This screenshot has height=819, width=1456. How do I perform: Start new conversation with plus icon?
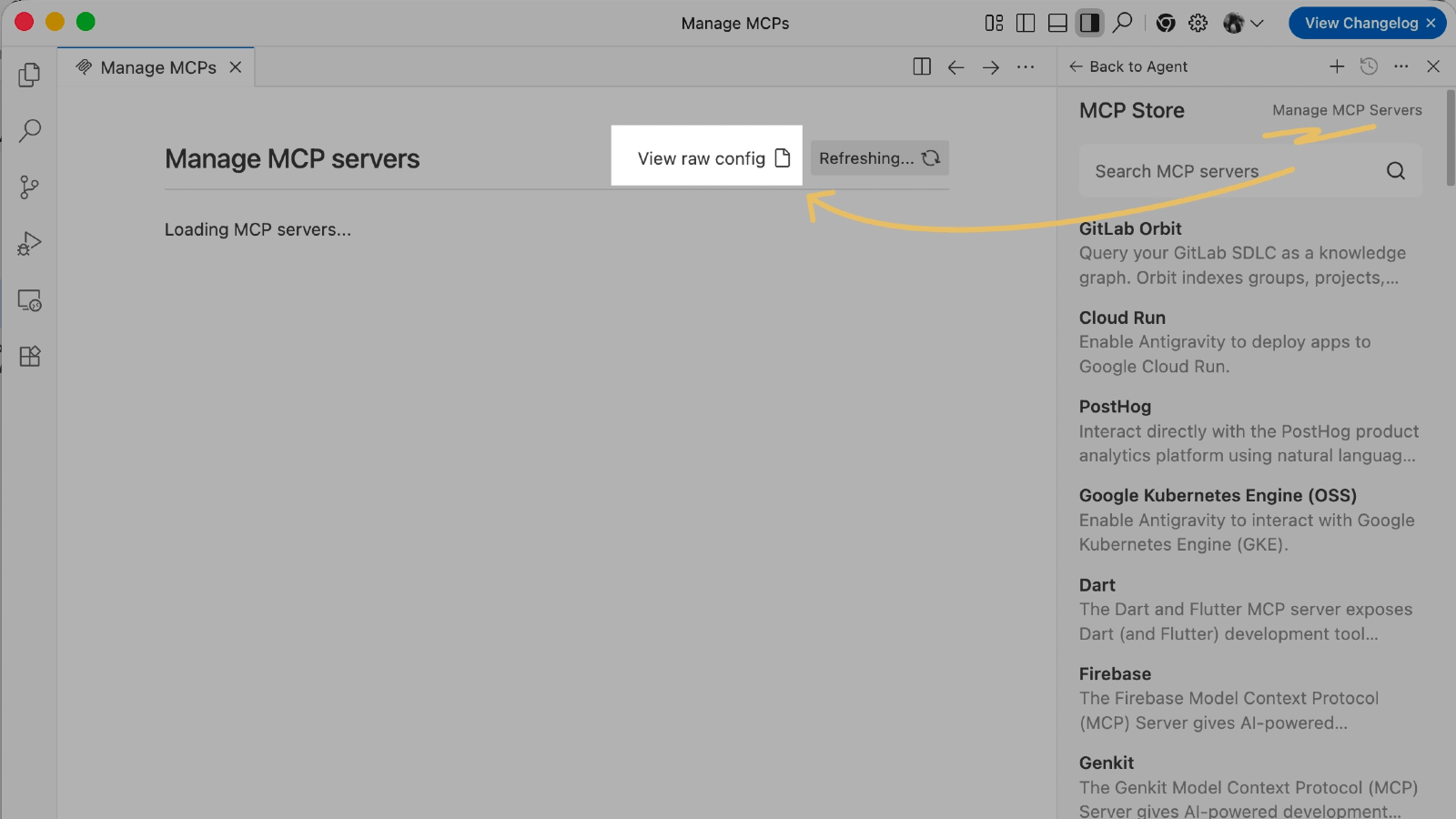(x=1337, y=66)
